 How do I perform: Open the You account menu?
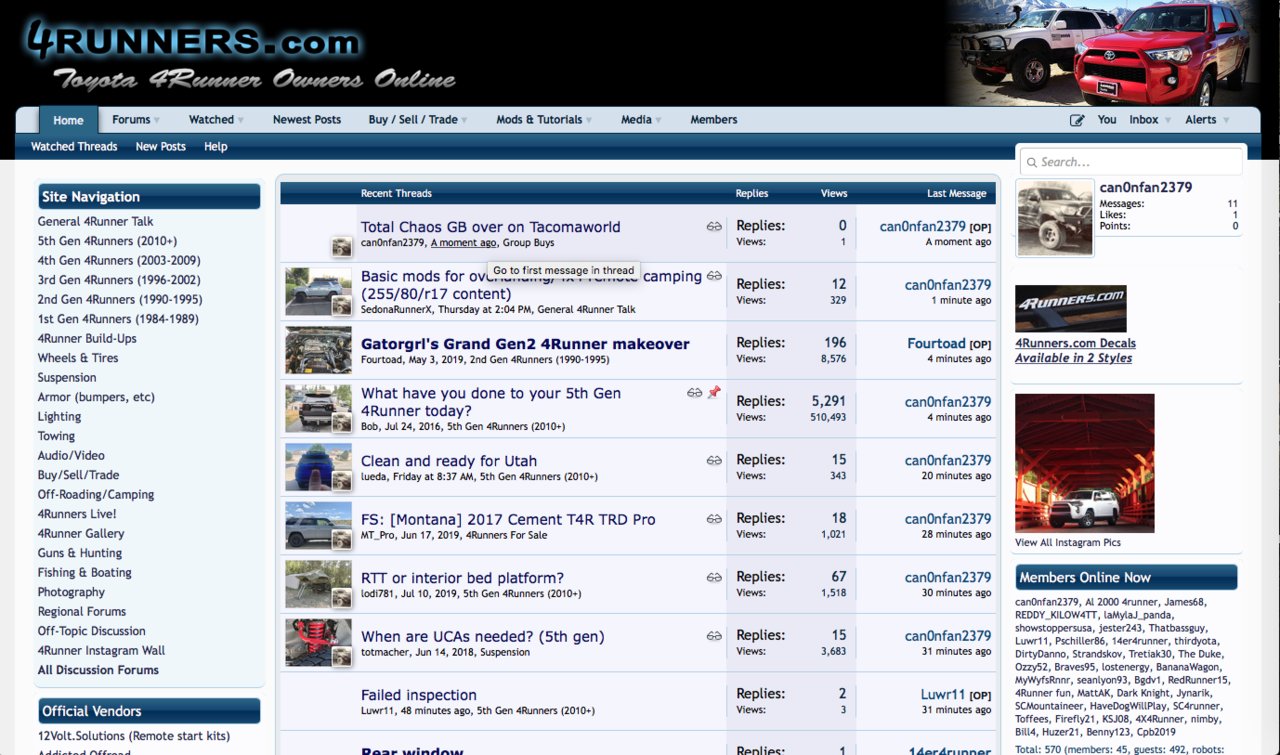tap(1107, 120)
